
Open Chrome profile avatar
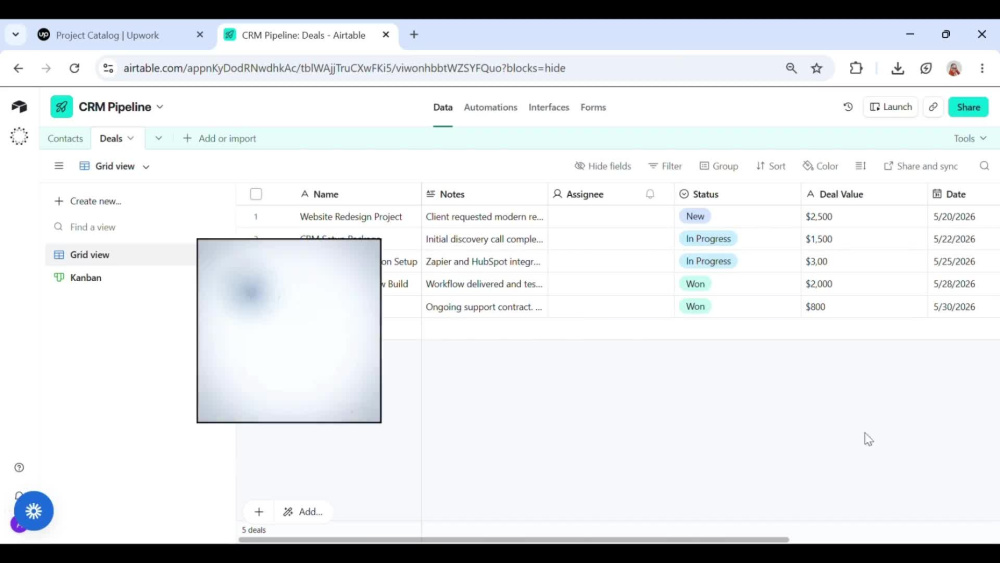[954, 68]
